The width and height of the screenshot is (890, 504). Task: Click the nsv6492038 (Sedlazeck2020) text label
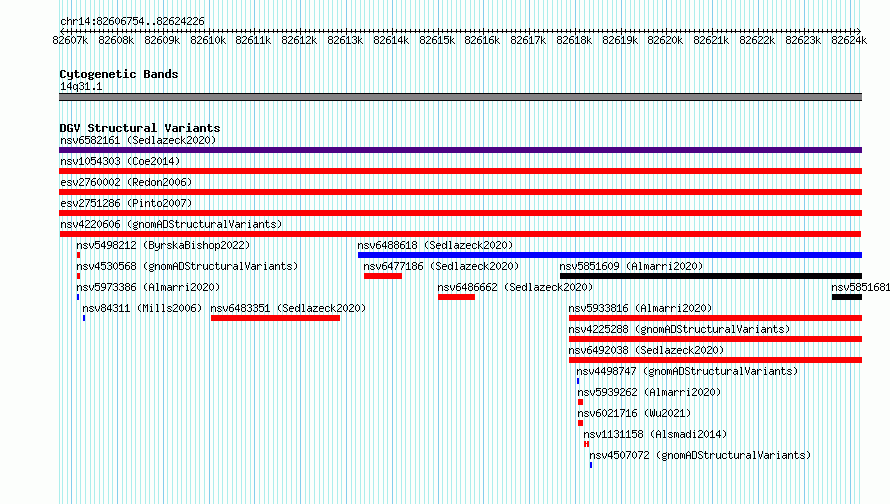[x=646, y=350]
